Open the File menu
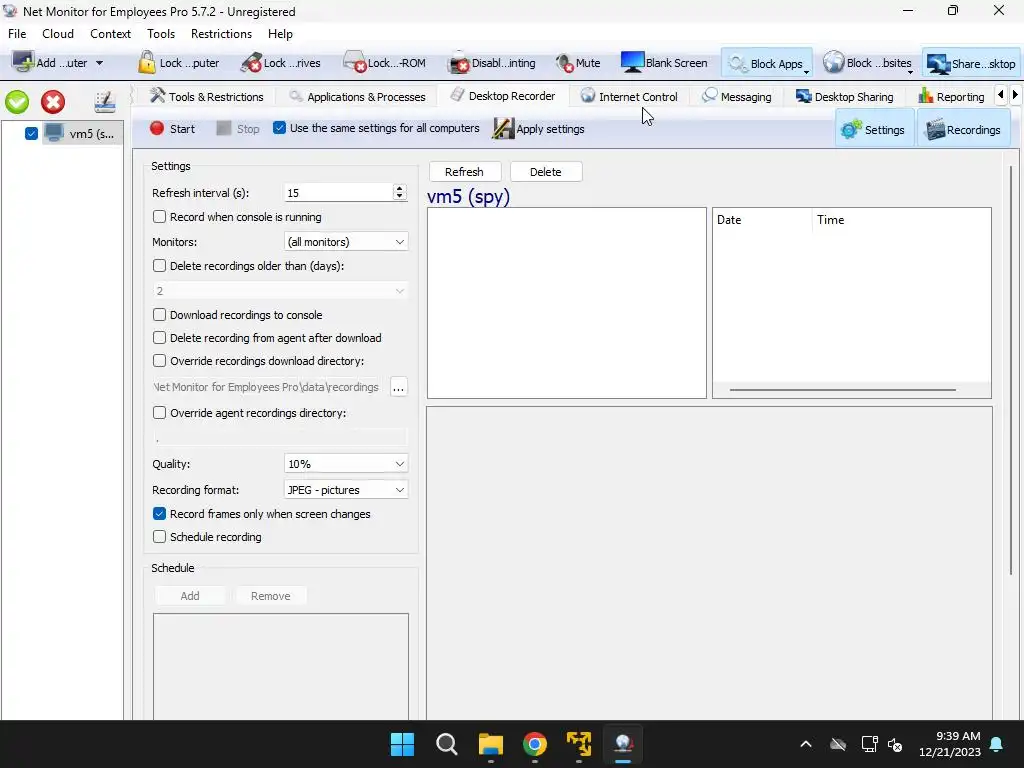 (17, 34)
